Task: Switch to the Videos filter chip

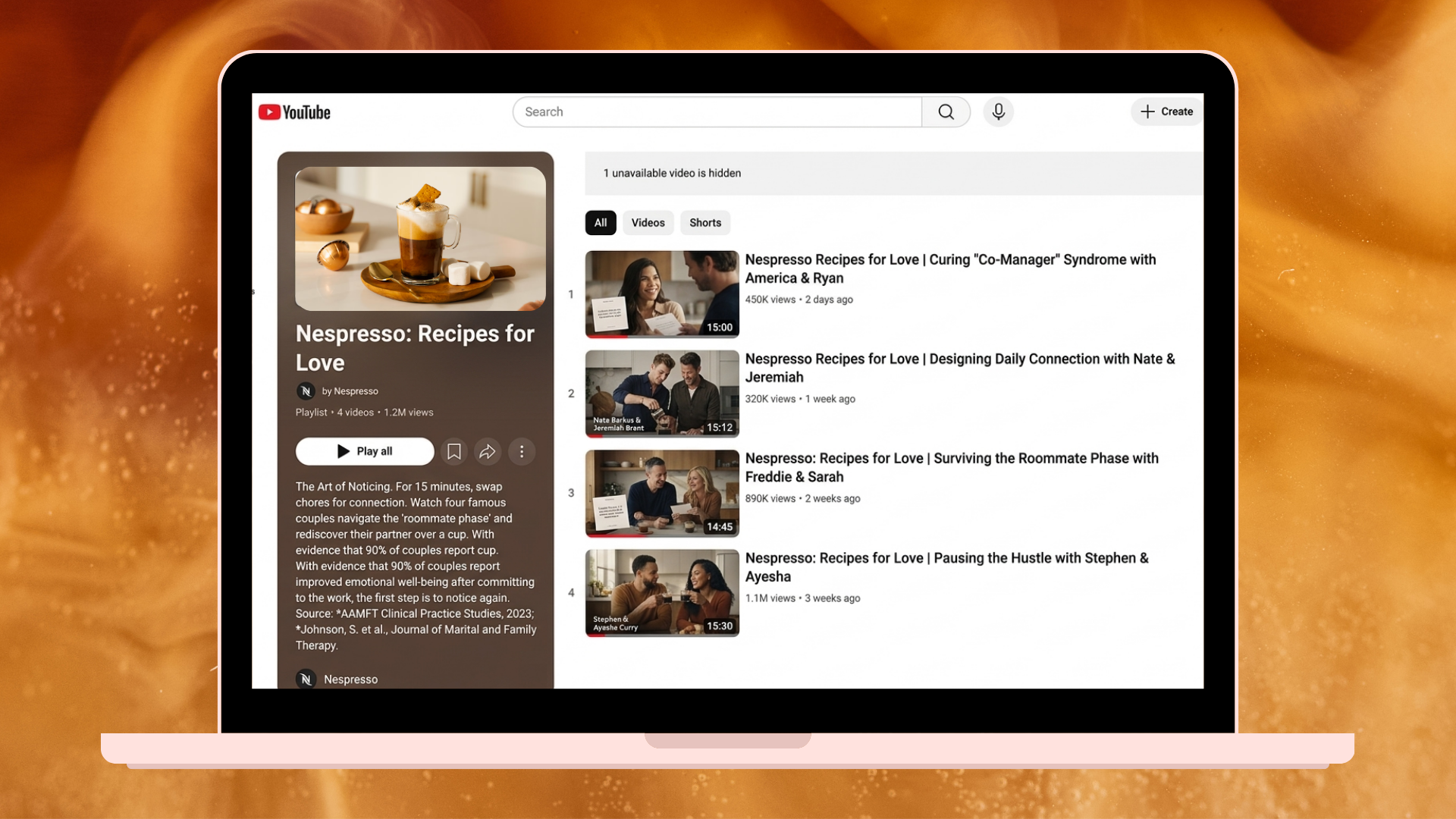Action: (x=648, y=223)
